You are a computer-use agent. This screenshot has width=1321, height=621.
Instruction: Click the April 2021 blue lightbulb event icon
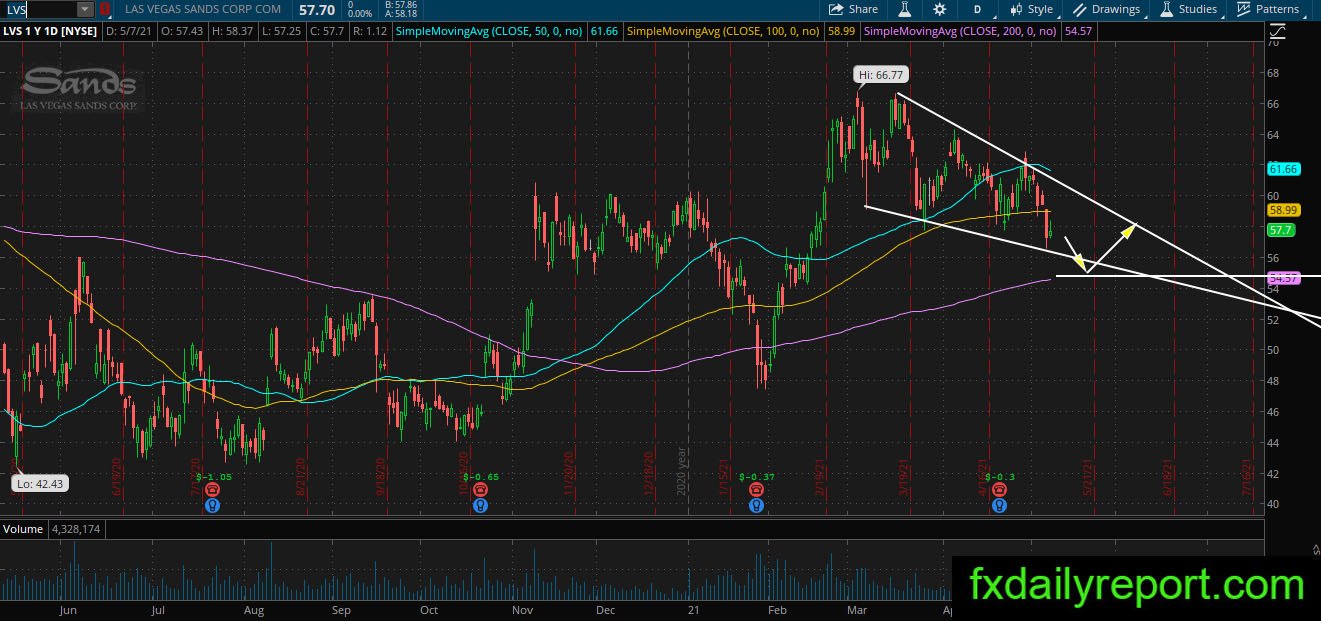pyautogui.click(x=999, y=506)
